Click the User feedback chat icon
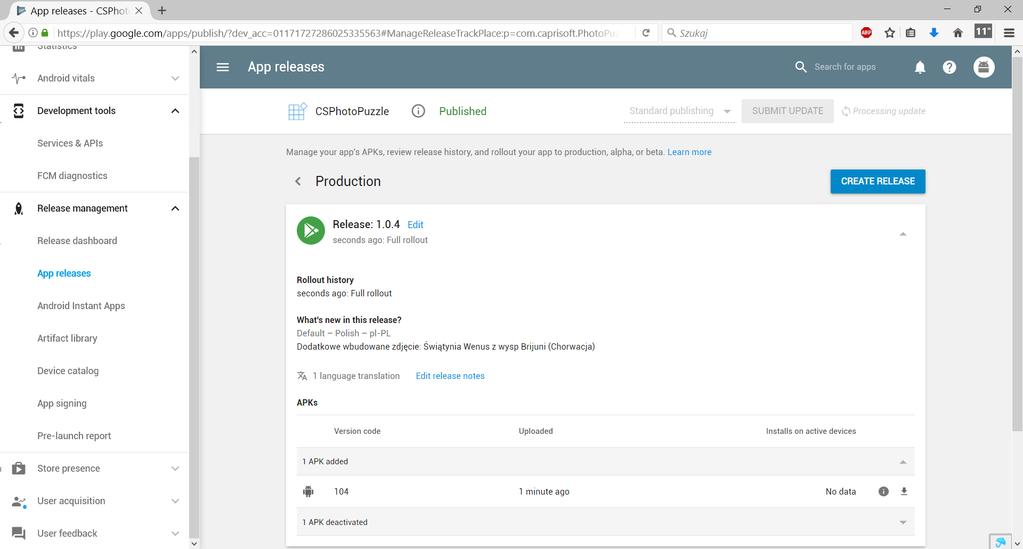Image resolution: width=1023 pixels, height=549 pixels. 18,533
